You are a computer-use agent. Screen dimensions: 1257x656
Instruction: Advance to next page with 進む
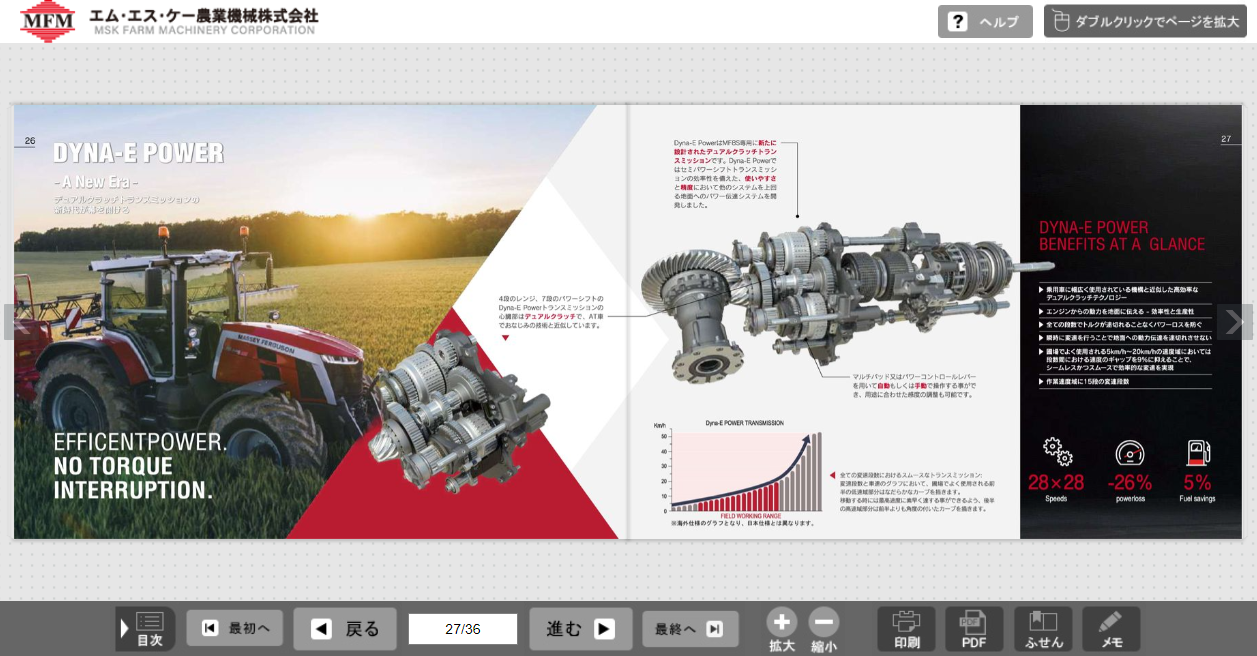coord(580,629)
